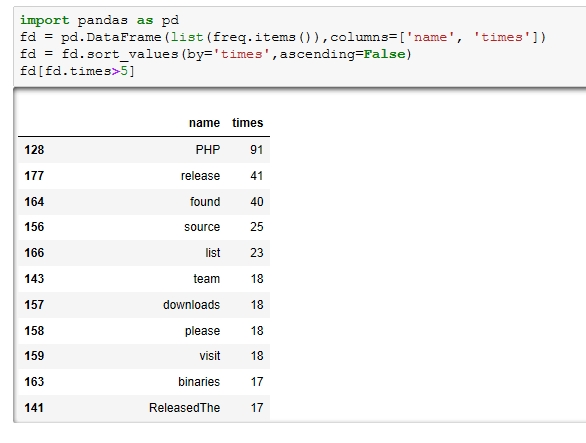Screen dimensions: 586x443
Task: Select the 'PHP' name cell
Action: pos(208,150)
